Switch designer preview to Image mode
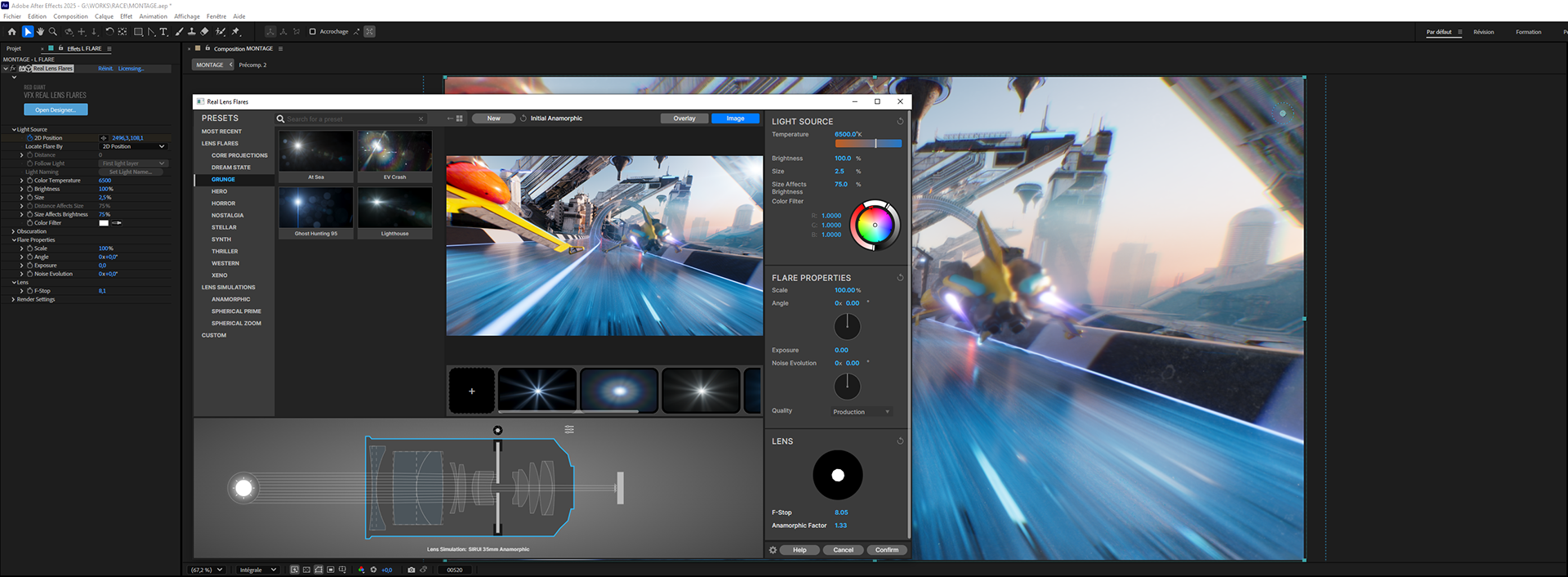The image size is (1568, 577). (735, 119)
